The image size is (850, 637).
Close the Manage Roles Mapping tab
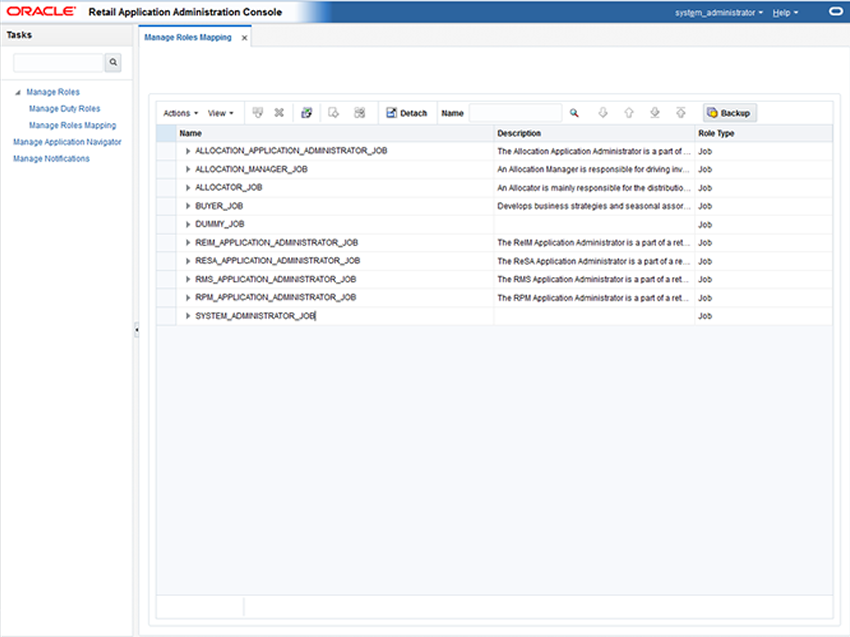244,37
